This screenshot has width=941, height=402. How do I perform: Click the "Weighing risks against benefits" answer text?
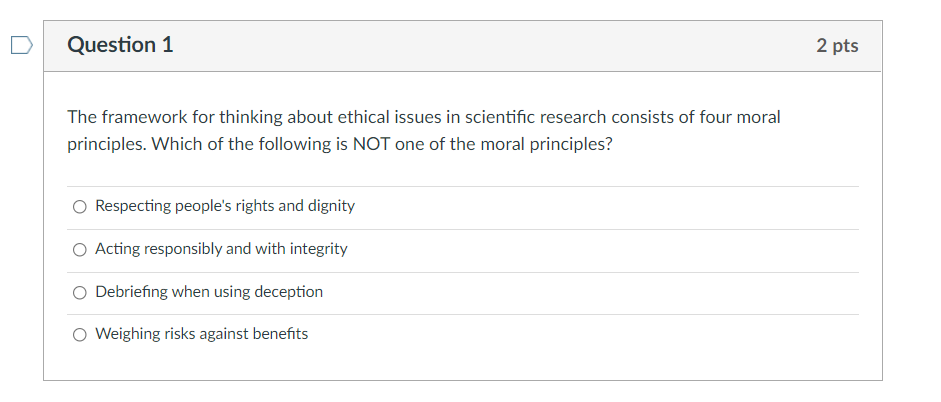tap(201, 334)
